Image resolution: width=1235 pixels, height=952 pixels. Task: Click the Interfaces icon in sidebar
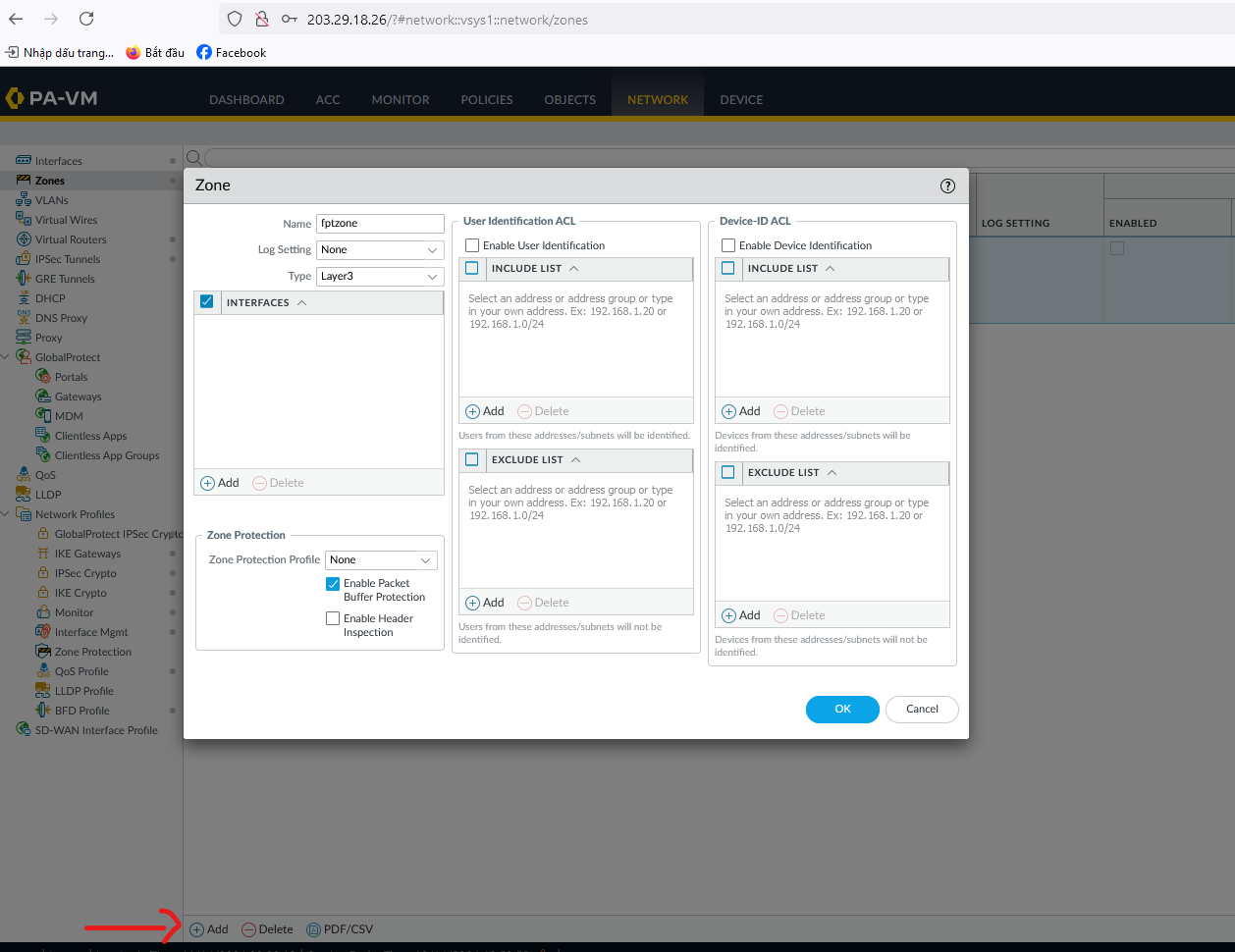coord(24,161)
